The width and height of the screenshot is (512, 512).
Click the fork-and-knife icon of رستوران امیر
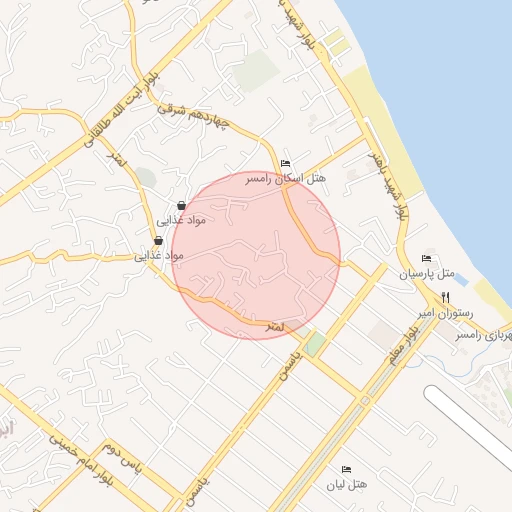(446, 297)
